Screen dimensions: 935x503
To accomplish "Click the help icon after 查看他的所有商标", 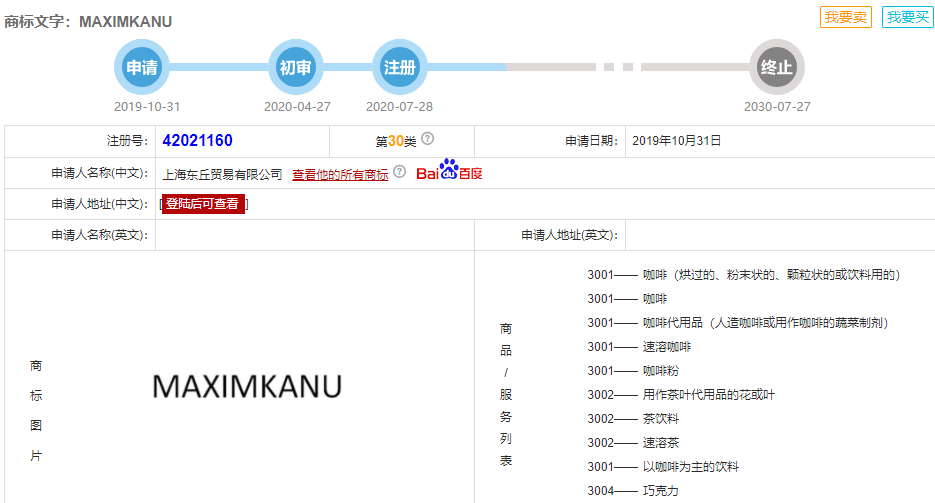I will click(x=400, y=172).
